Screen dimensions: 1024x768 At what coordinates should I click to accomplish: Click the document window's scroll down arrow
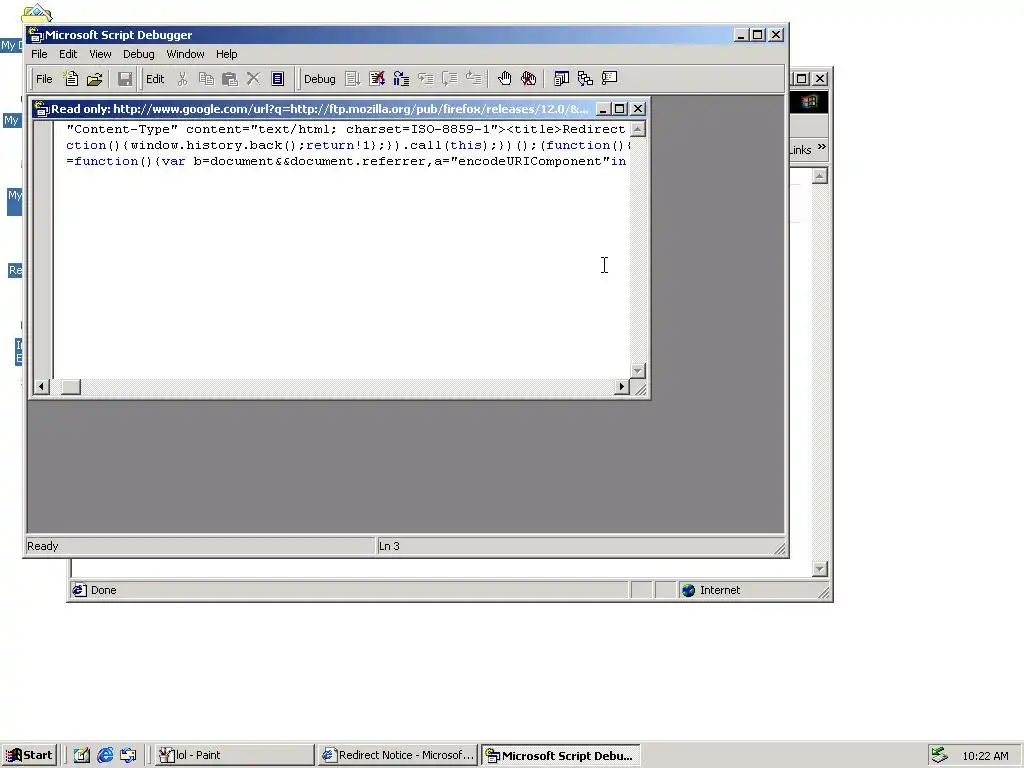pyautogui.click(x=638, y=371)
